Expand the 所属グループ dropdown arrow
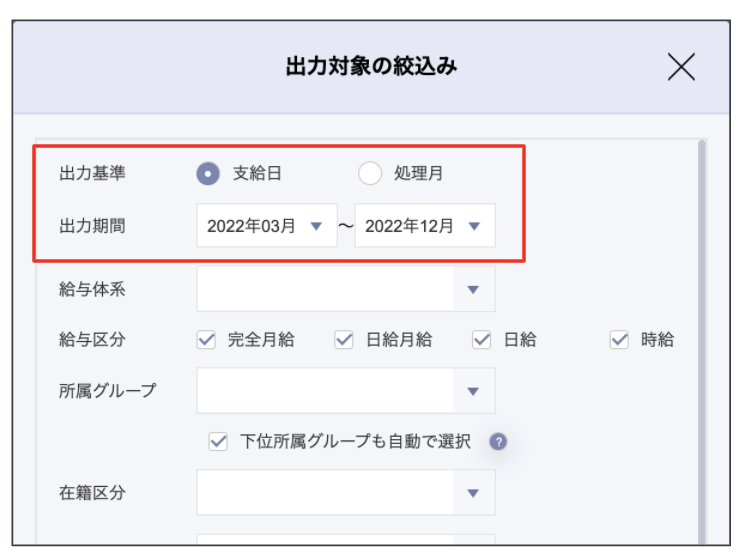Screen dimensions: 742x554 click(474, 391)
